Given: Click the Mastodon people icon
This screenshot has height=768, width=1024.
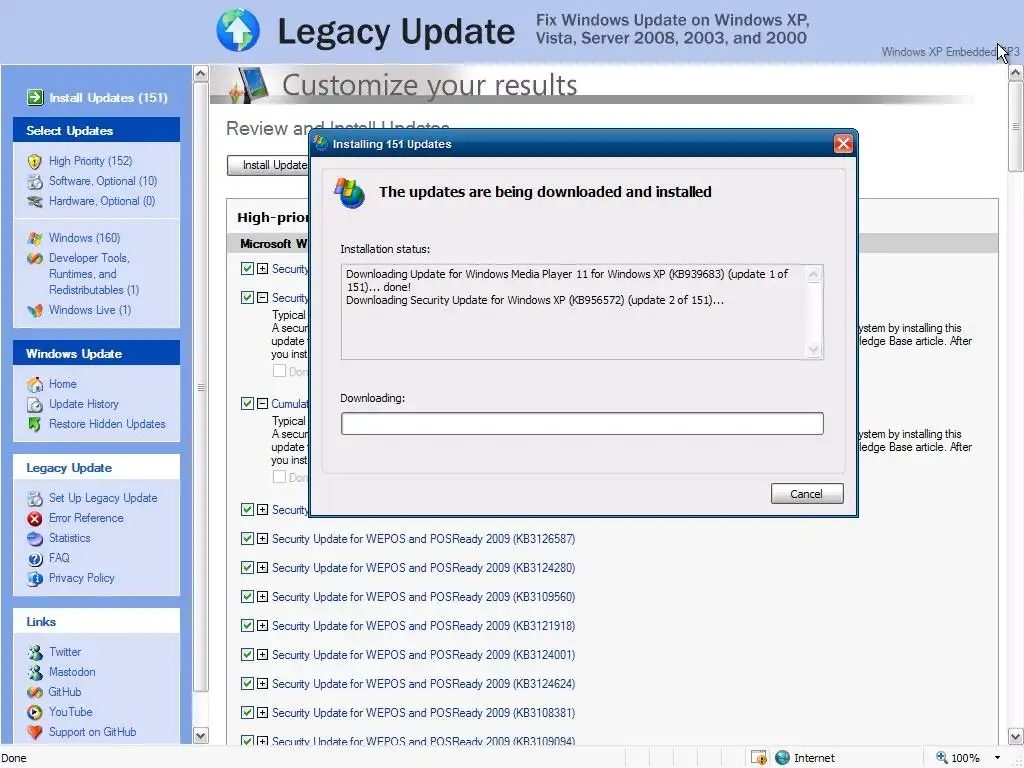Looking at the screenshot, I should tap(35, 673).
